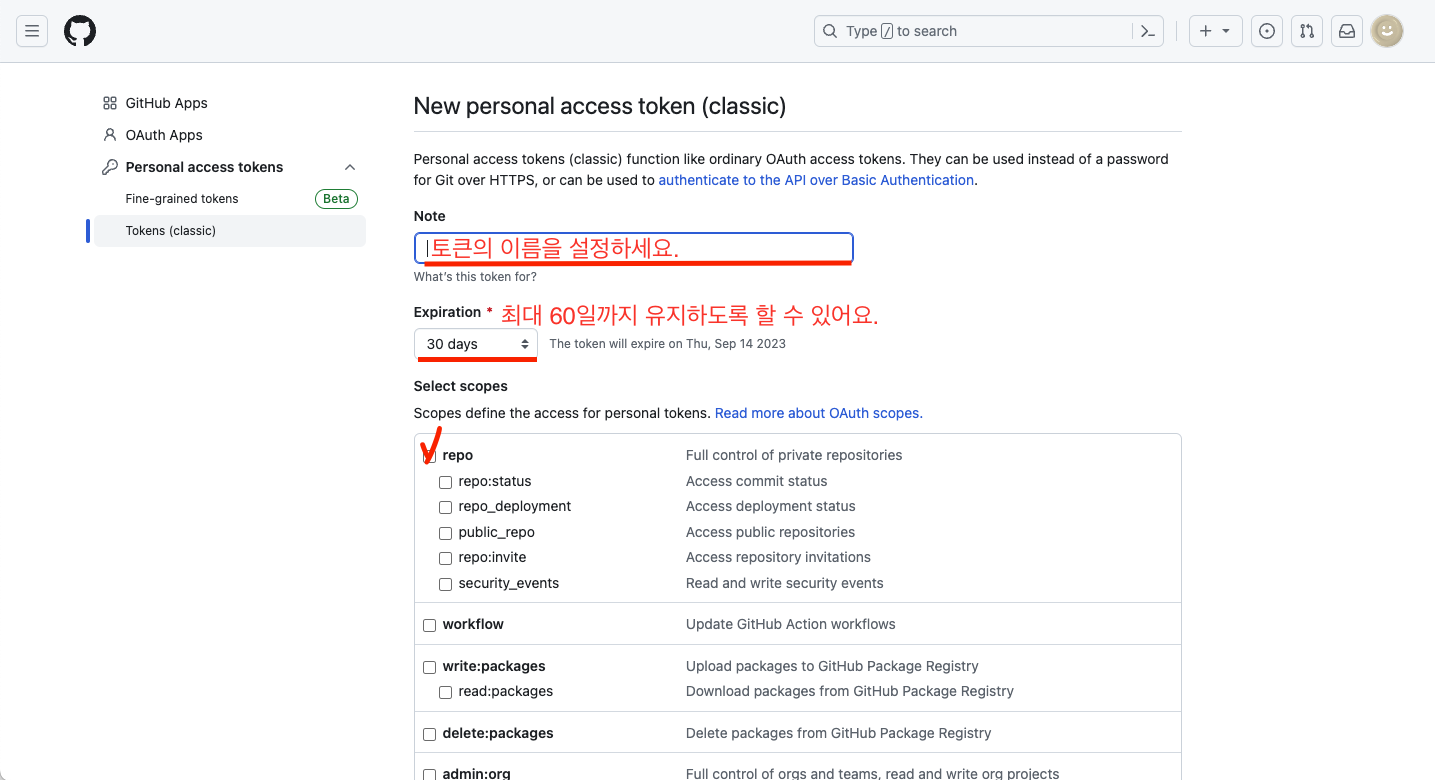Screen dimensions: 1435x780
Task: Click the search magnifier icon
Action: pyautogui.click(x=830, y=31)
